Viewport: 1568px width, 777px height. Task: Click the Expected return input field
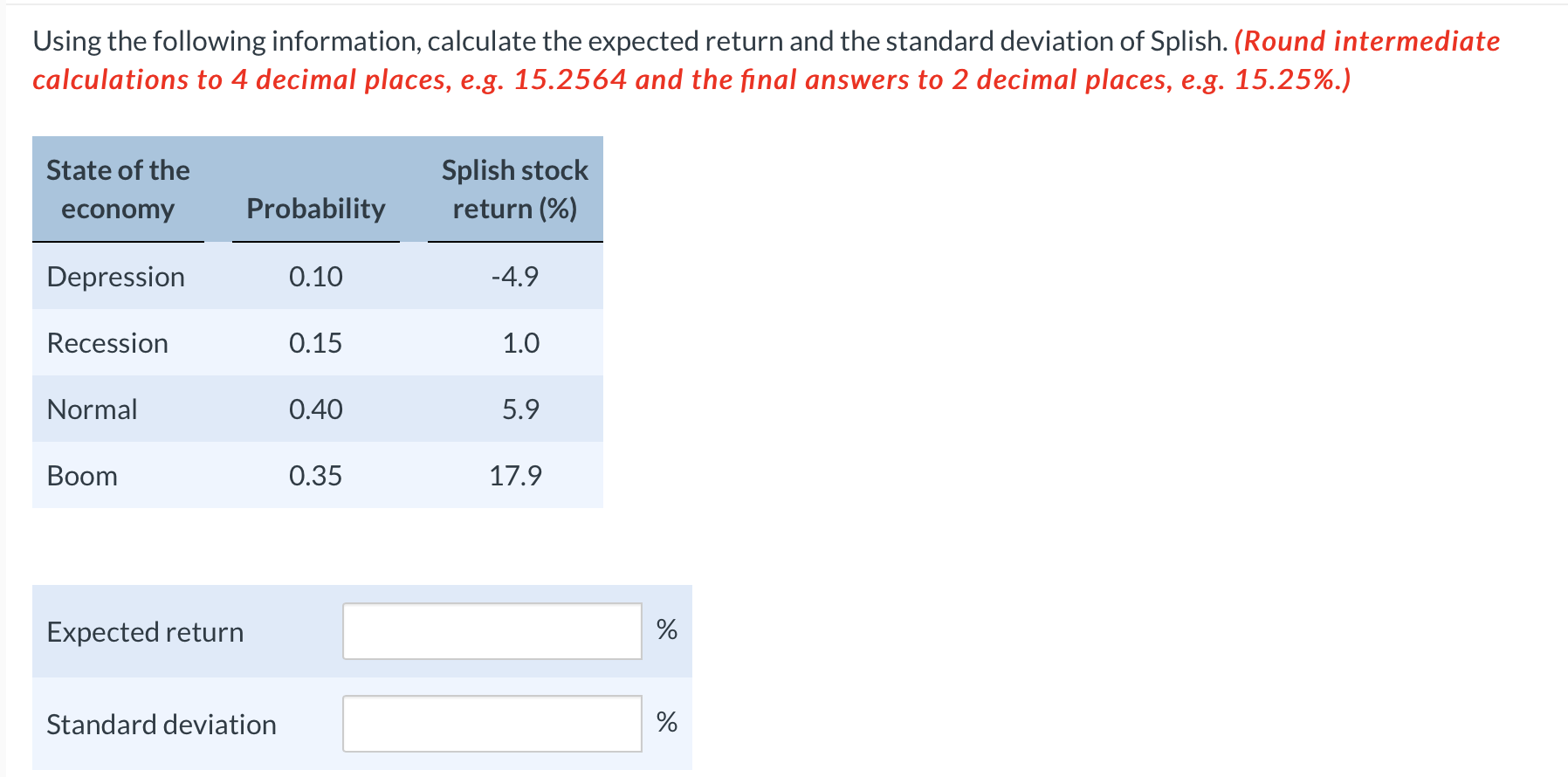(x=492, y=631)
